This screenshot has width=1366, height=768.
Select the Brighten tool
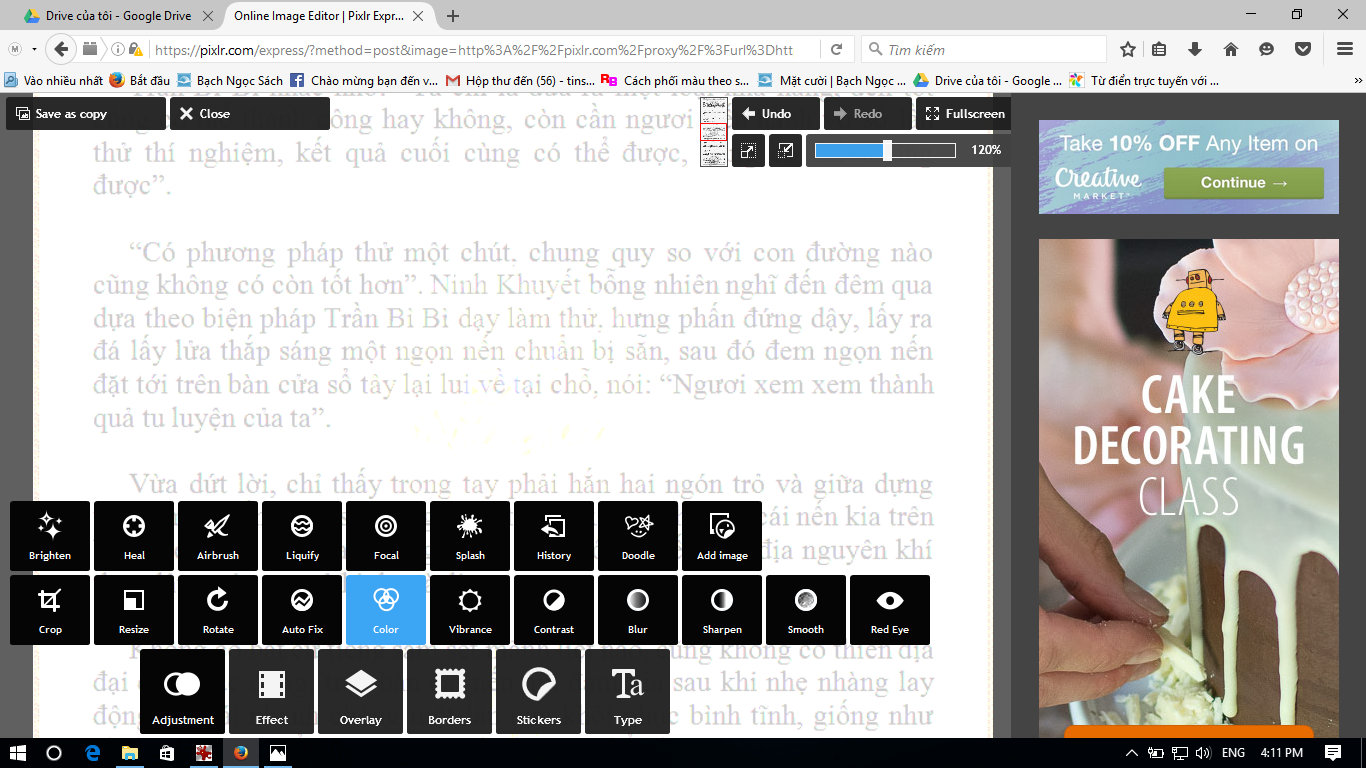(50, 535)
